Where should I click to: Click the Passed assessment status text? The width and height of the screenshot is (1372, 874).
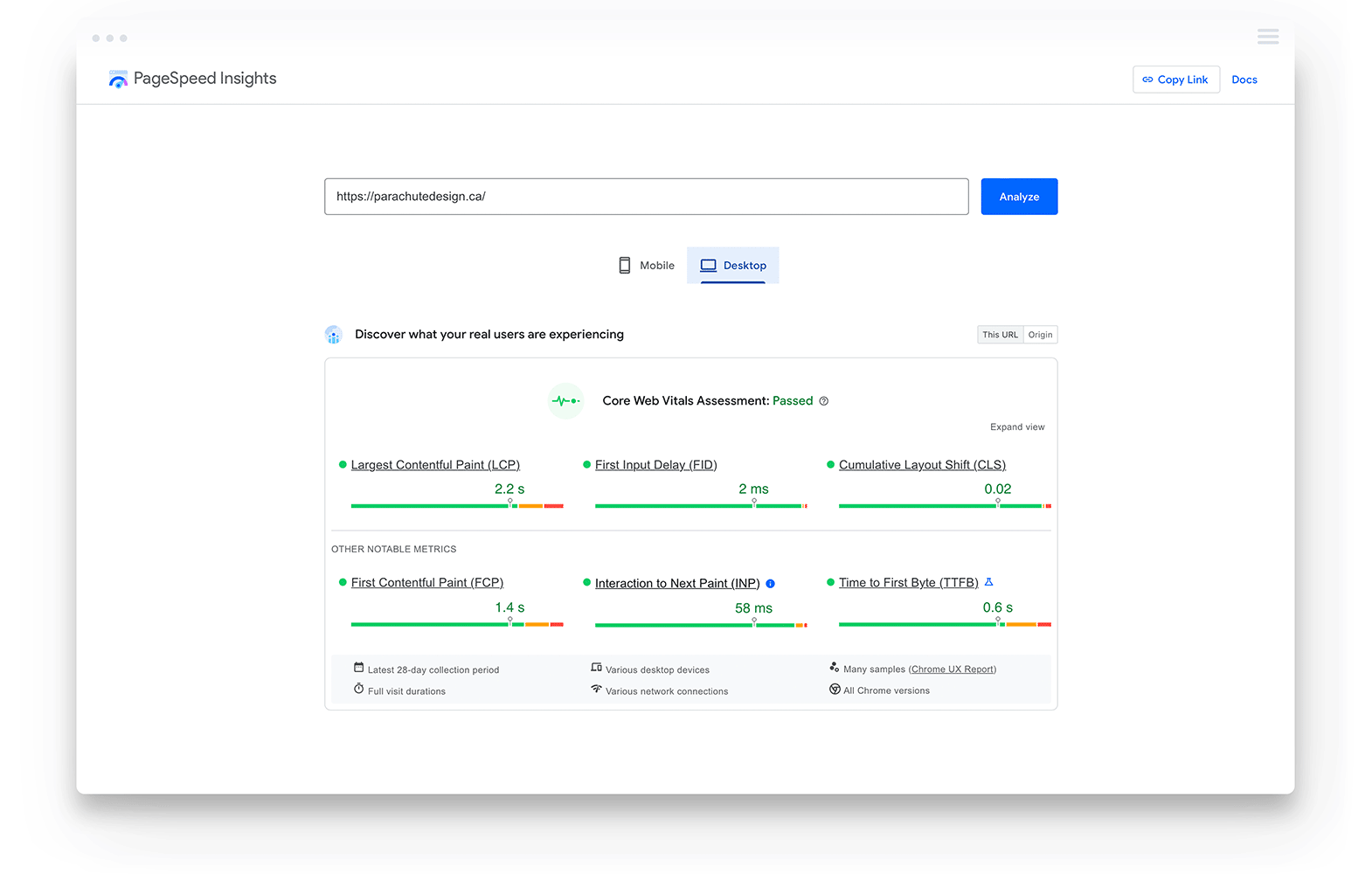pyautogui.click(x=793, y=401)
